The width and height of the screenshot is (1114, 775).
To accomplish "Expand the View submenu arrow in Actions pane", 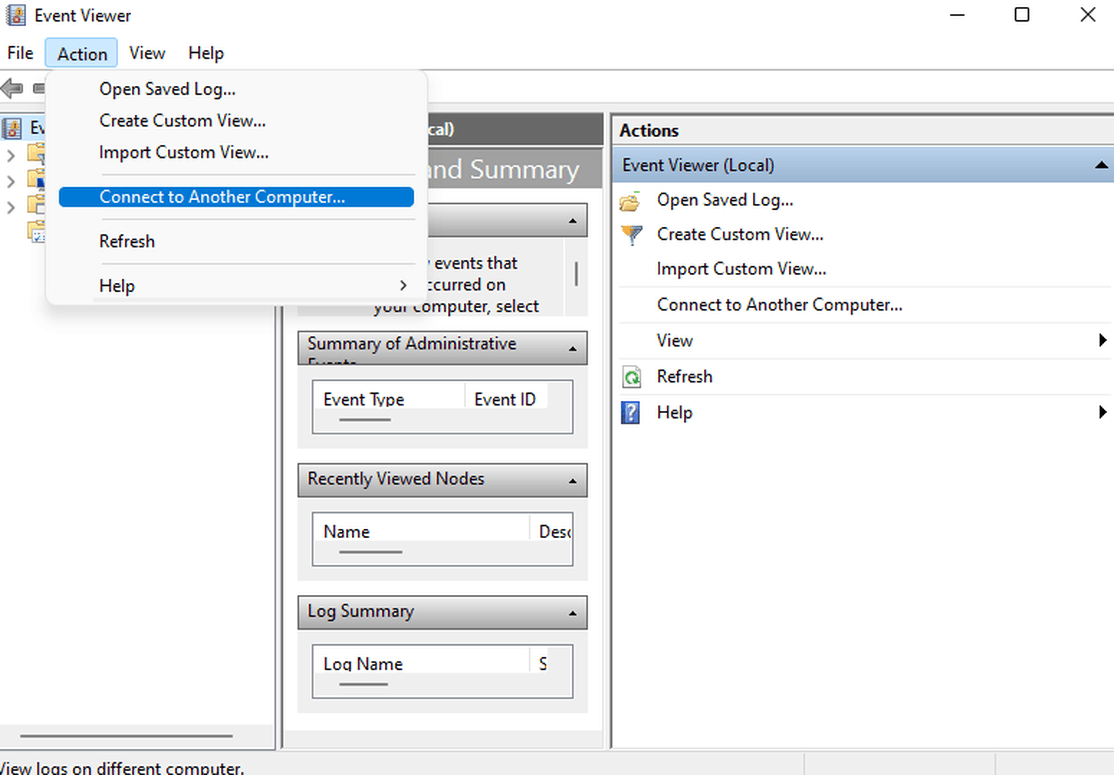I will pyautogui.click(x=1102, y=340).
